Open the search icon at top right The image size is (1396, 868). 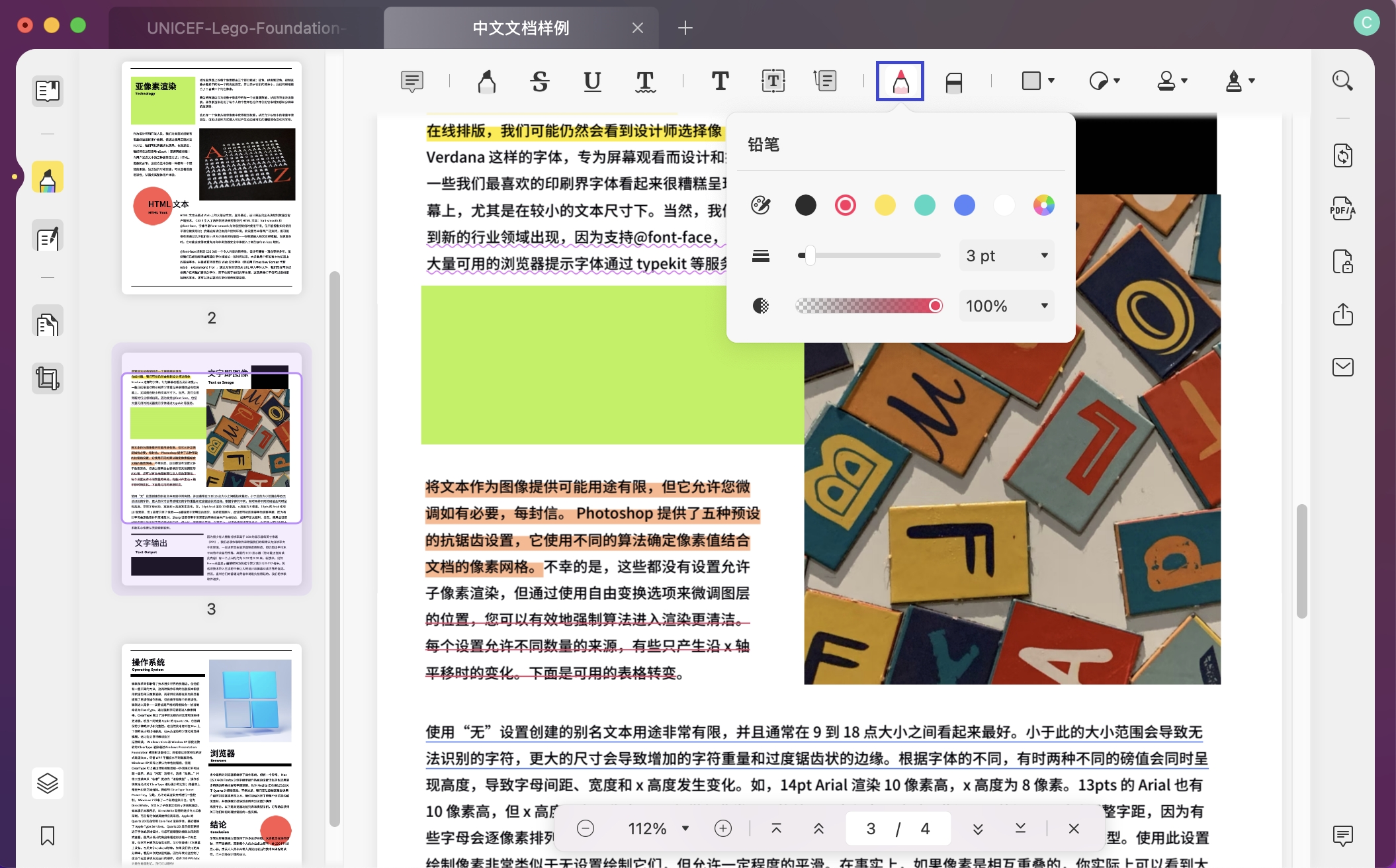click(x=1342, y=81)
